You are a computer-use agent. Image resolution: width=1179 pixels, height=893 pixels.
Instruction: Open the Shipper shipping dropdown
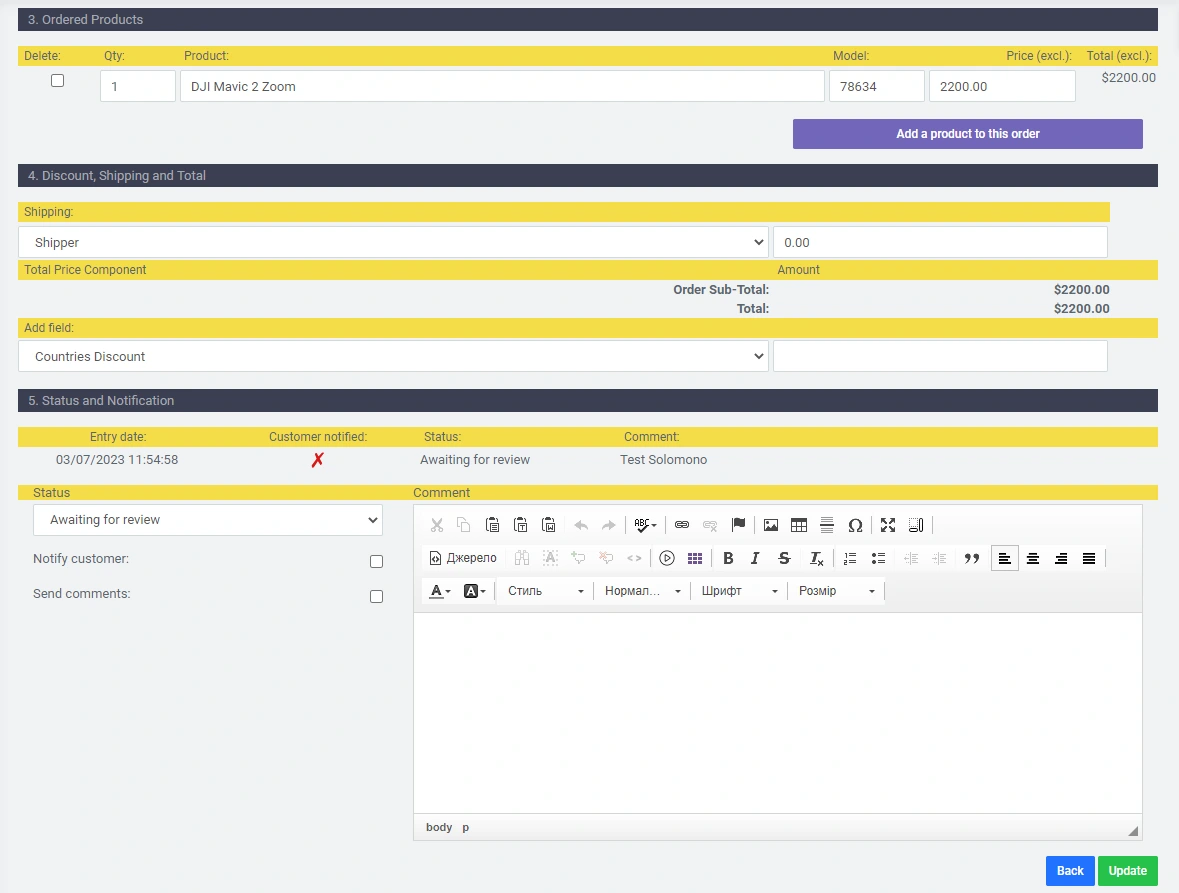tap(393, 242)
